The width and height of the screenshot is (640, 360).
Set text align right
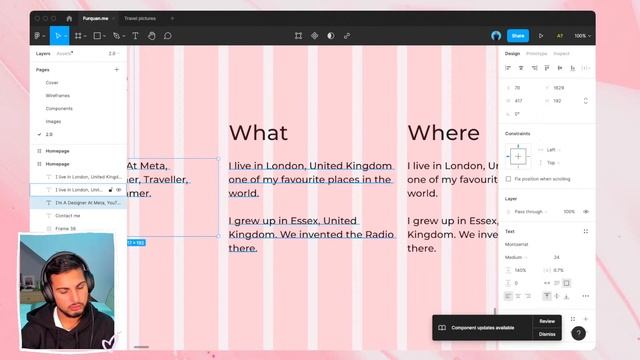528,296
